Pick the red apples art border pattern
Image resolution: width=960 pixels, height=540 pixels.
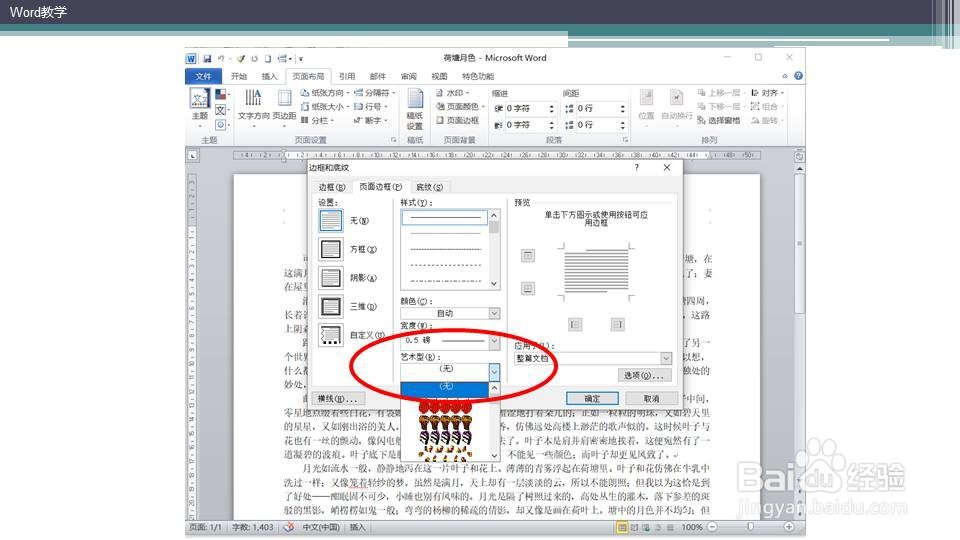445,405
